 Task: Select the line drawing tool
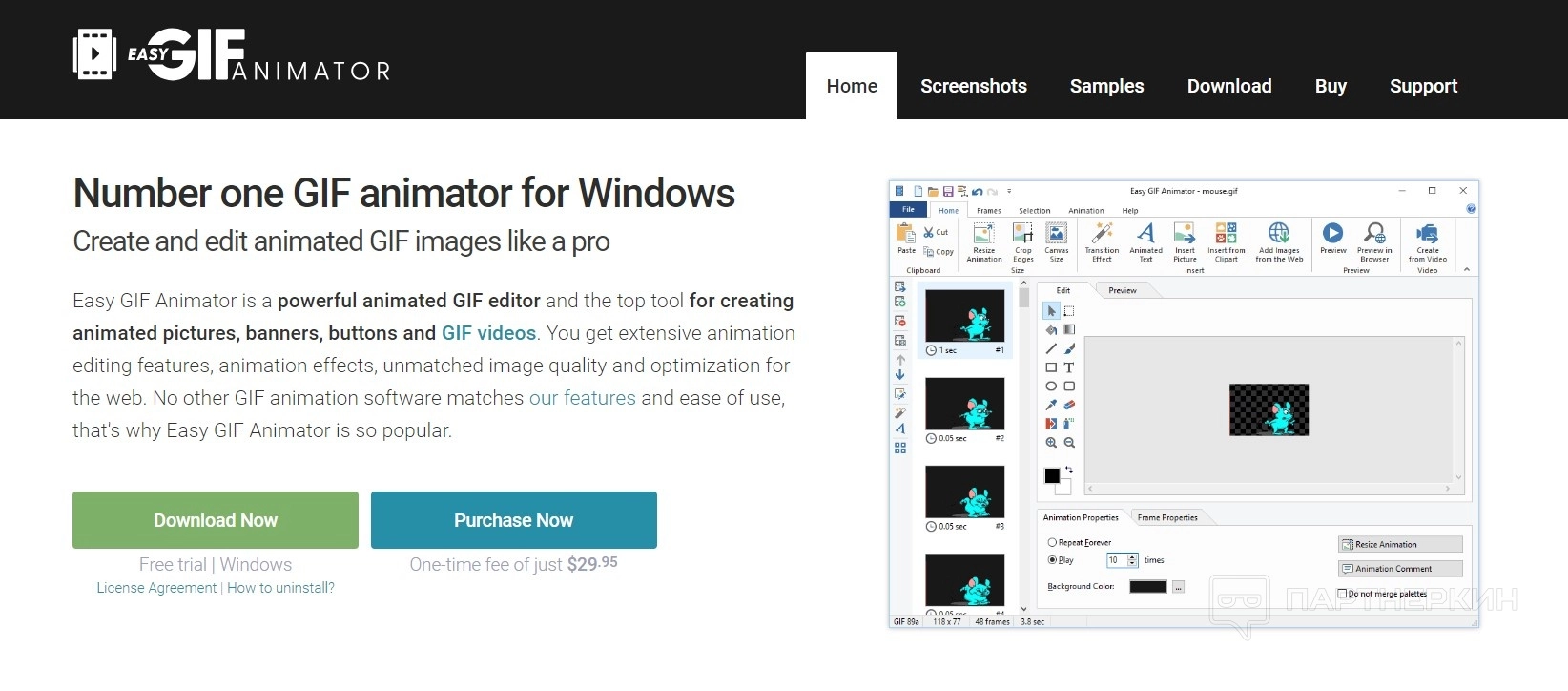(x=1051, y=348)
